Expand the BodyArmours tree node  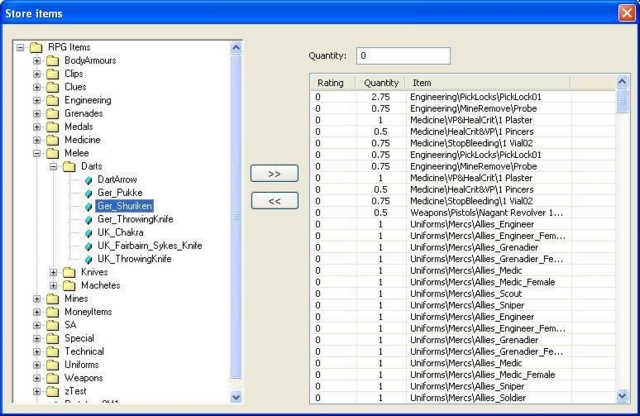tap(37, 61)
